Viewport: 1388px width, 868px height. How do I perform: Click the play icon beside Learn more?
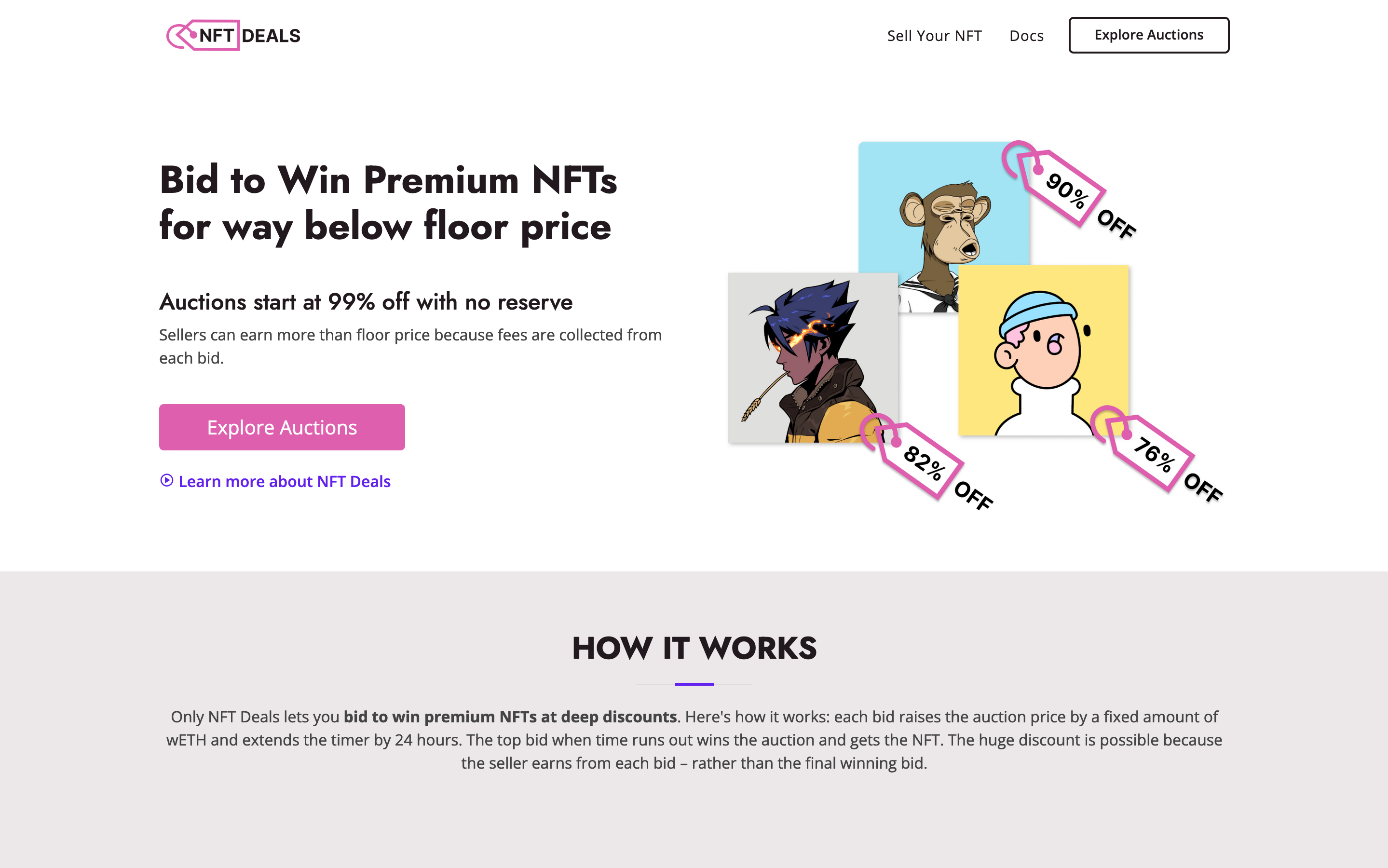(x=167, y=481)
